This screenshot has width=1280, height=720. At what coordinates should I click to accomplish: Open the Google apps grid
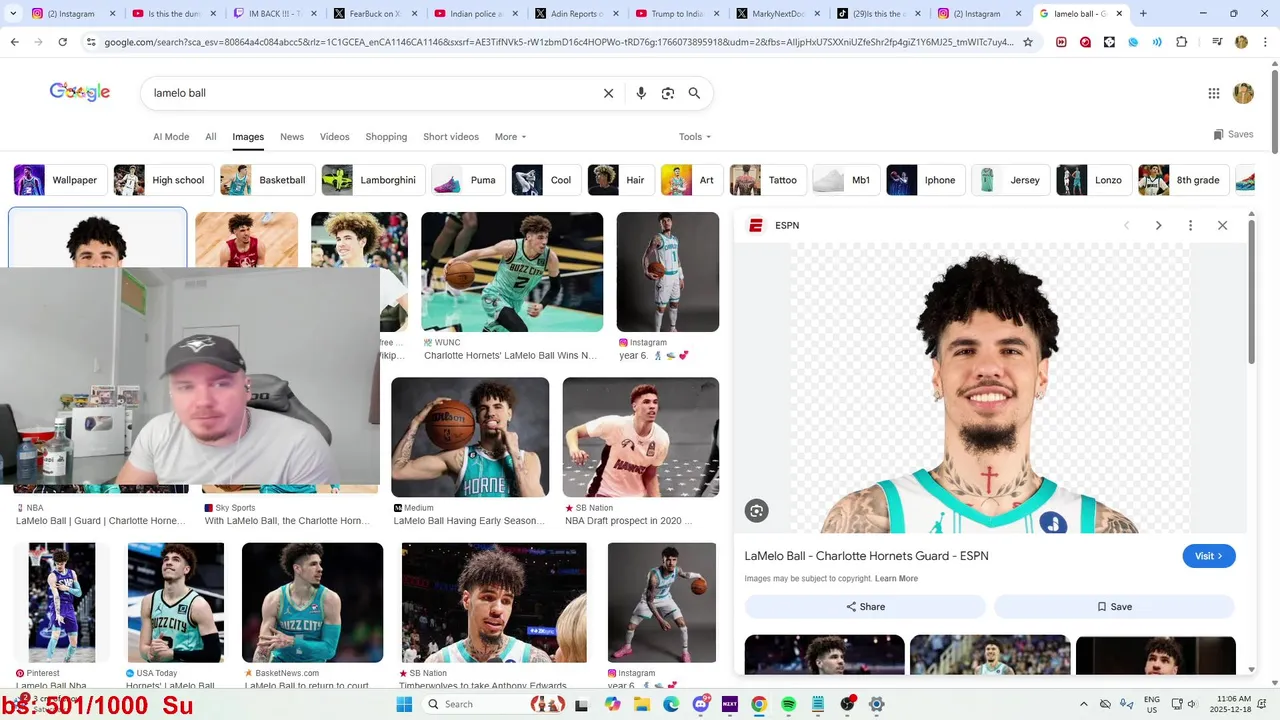click(1214, 93)
